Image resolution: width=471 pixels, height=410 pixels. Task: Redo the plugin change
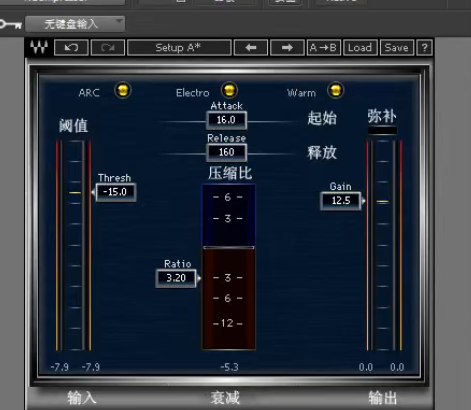coord(108,47)
